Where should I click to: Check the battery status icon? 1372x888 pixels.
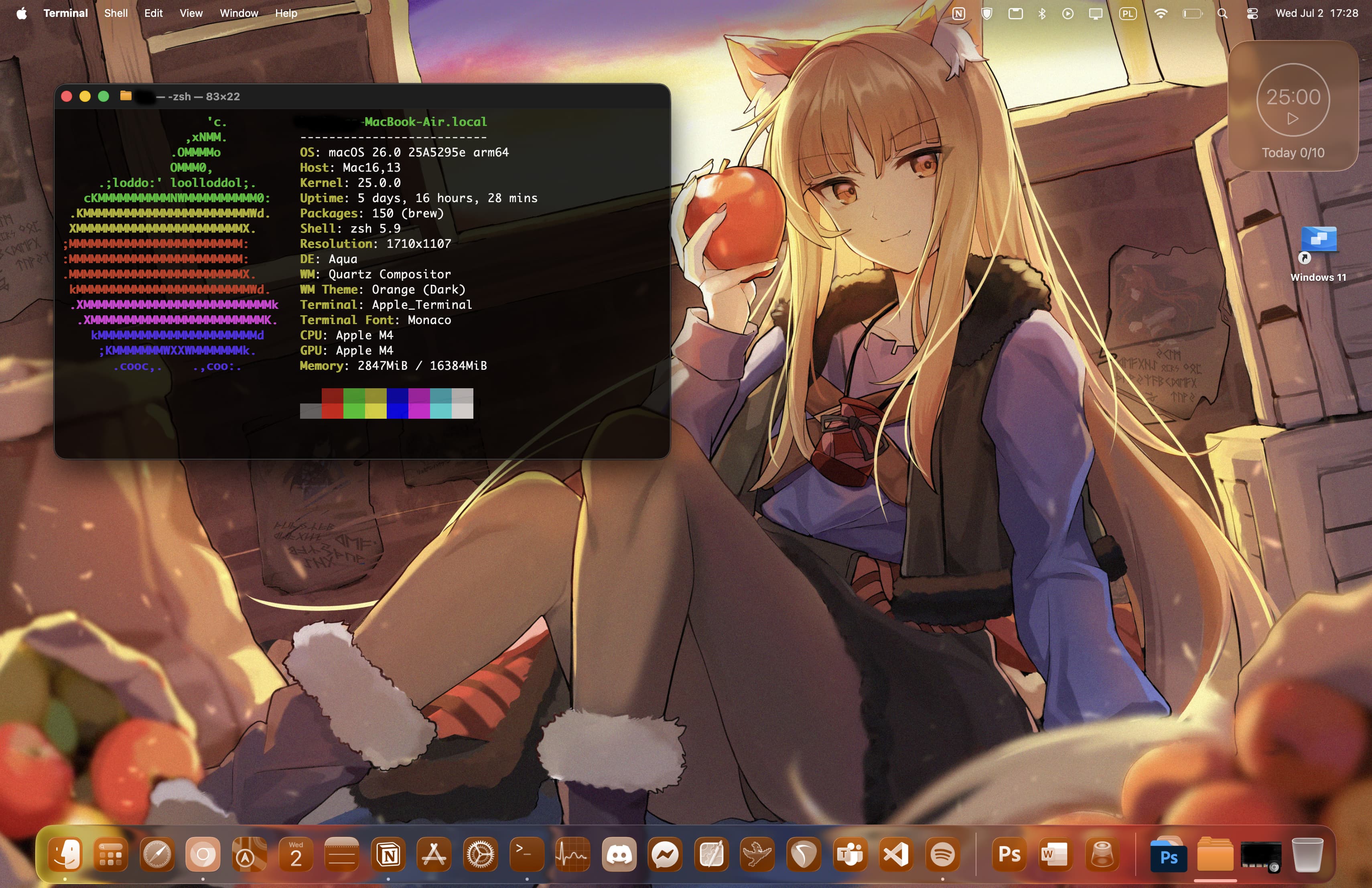[x=1193, y=13]
